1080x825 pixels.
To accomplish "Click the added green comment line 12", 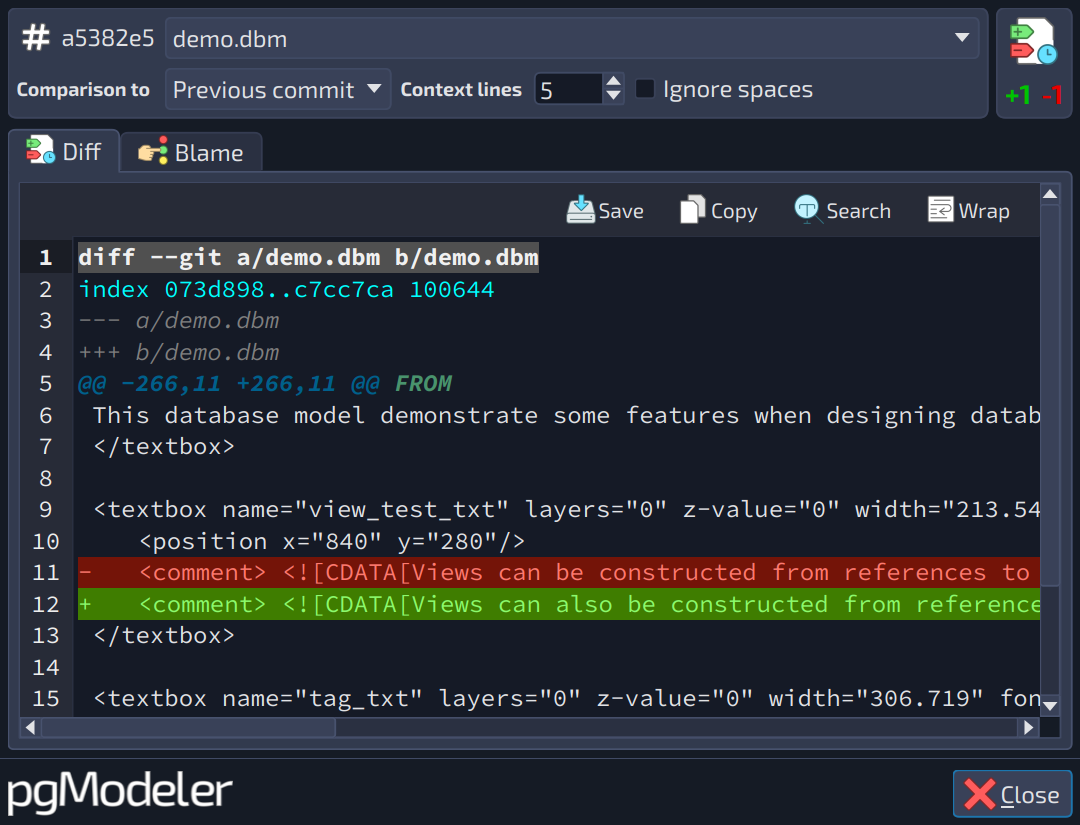I will (559, 604).
